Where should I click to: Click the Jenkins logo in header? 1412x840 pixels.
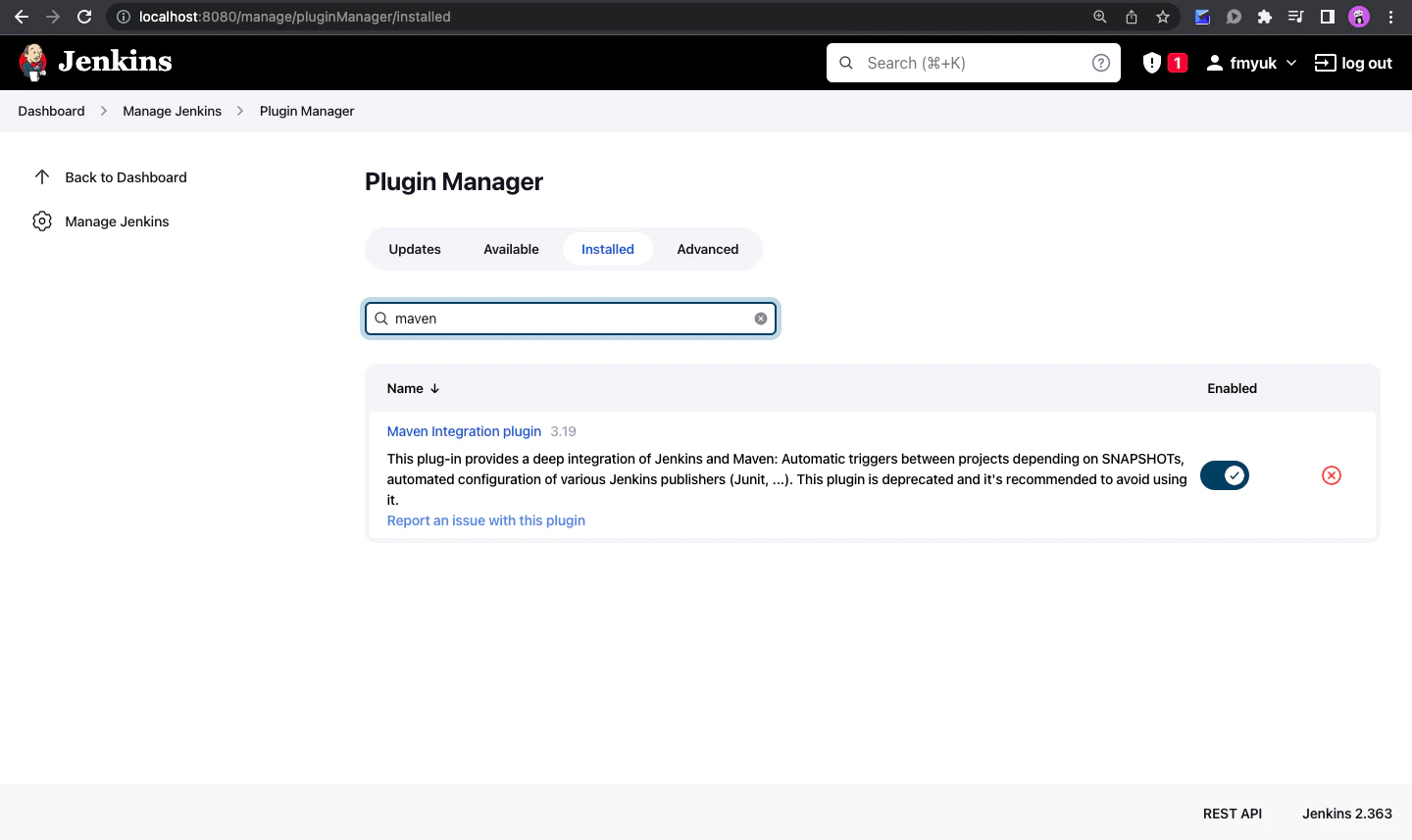coord(95,62)
